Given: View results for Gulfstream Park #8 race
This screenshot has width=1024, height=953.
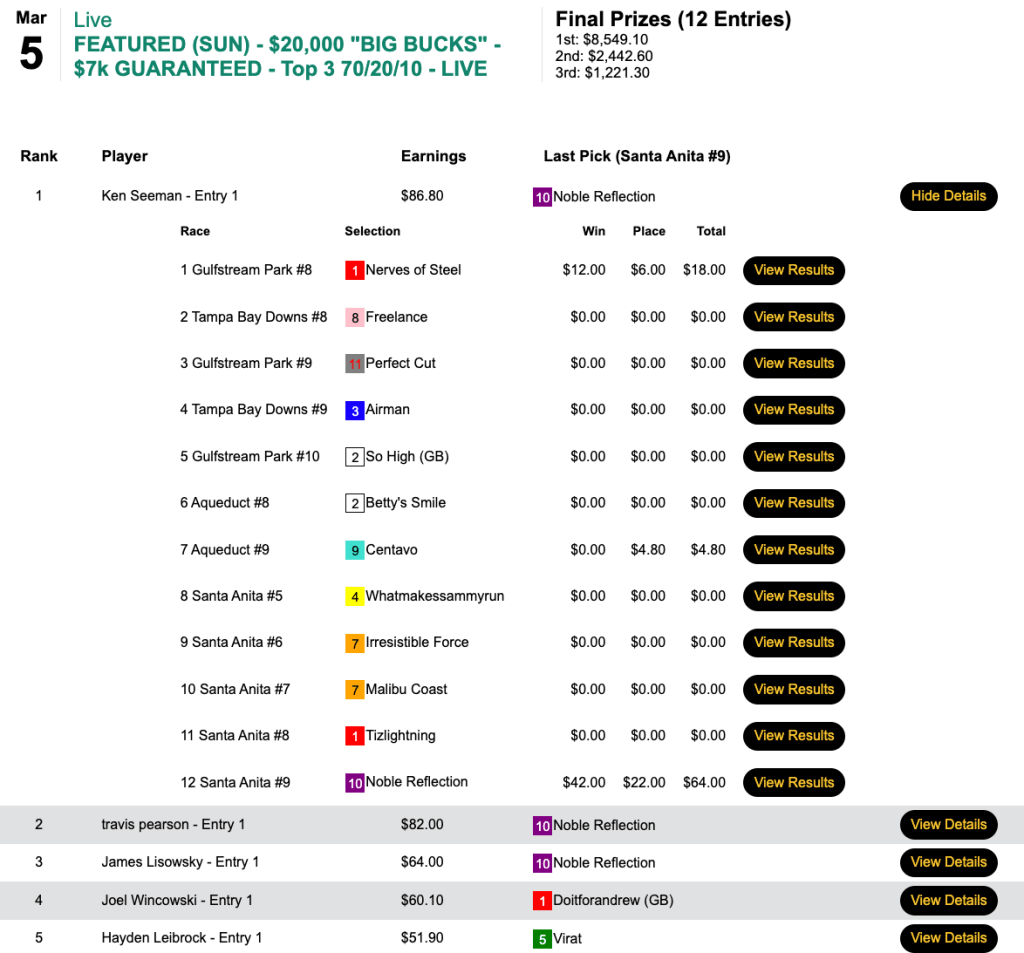Looking at the screenshot, I should (793, 270).
